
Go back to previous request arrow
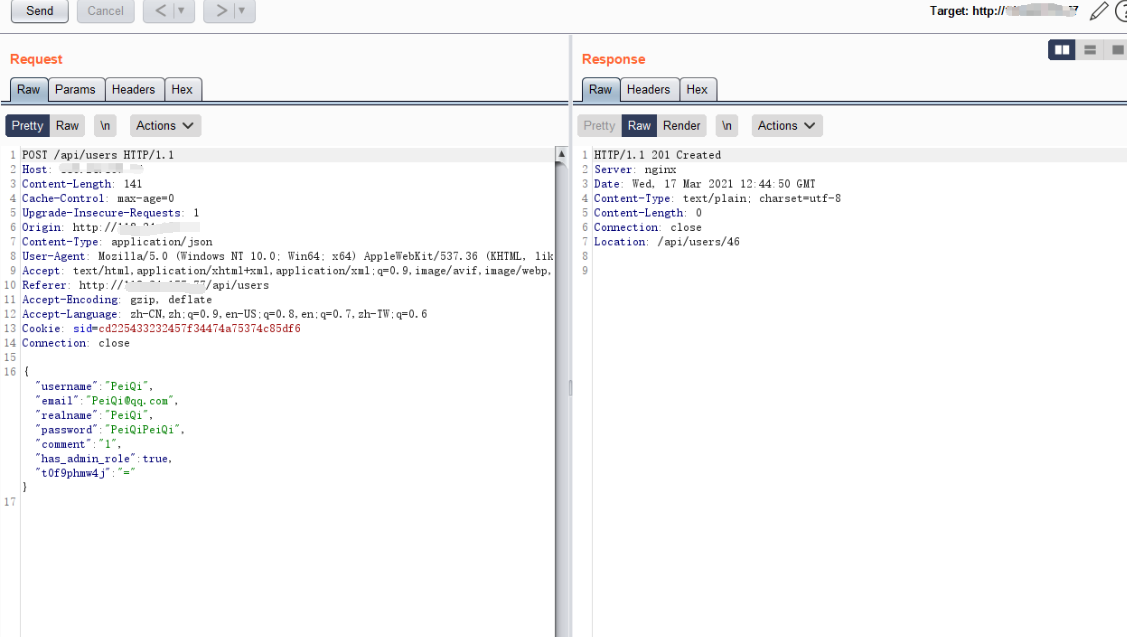[x=160, y=11]
